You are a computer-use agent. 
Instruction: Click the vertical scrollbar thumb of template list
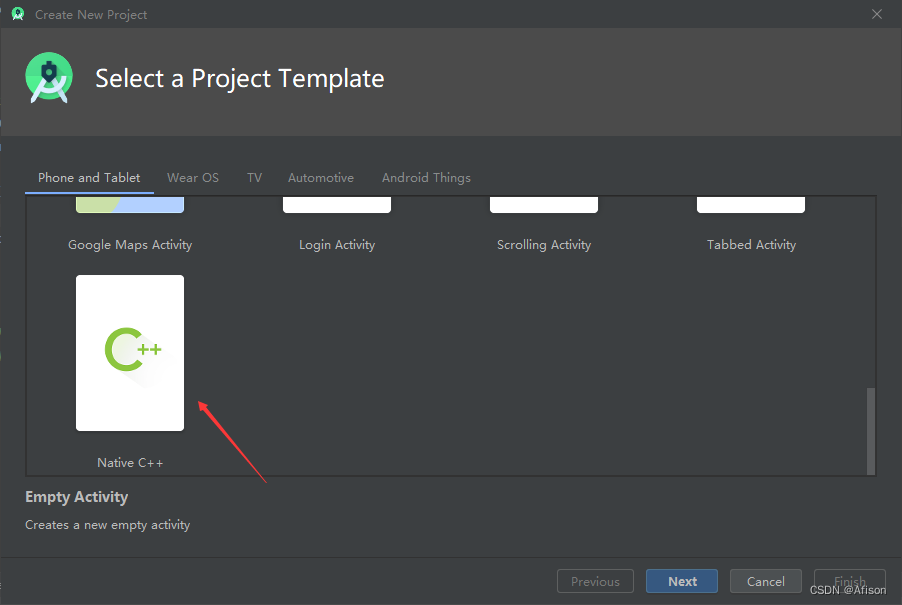[x=871, y=431]
